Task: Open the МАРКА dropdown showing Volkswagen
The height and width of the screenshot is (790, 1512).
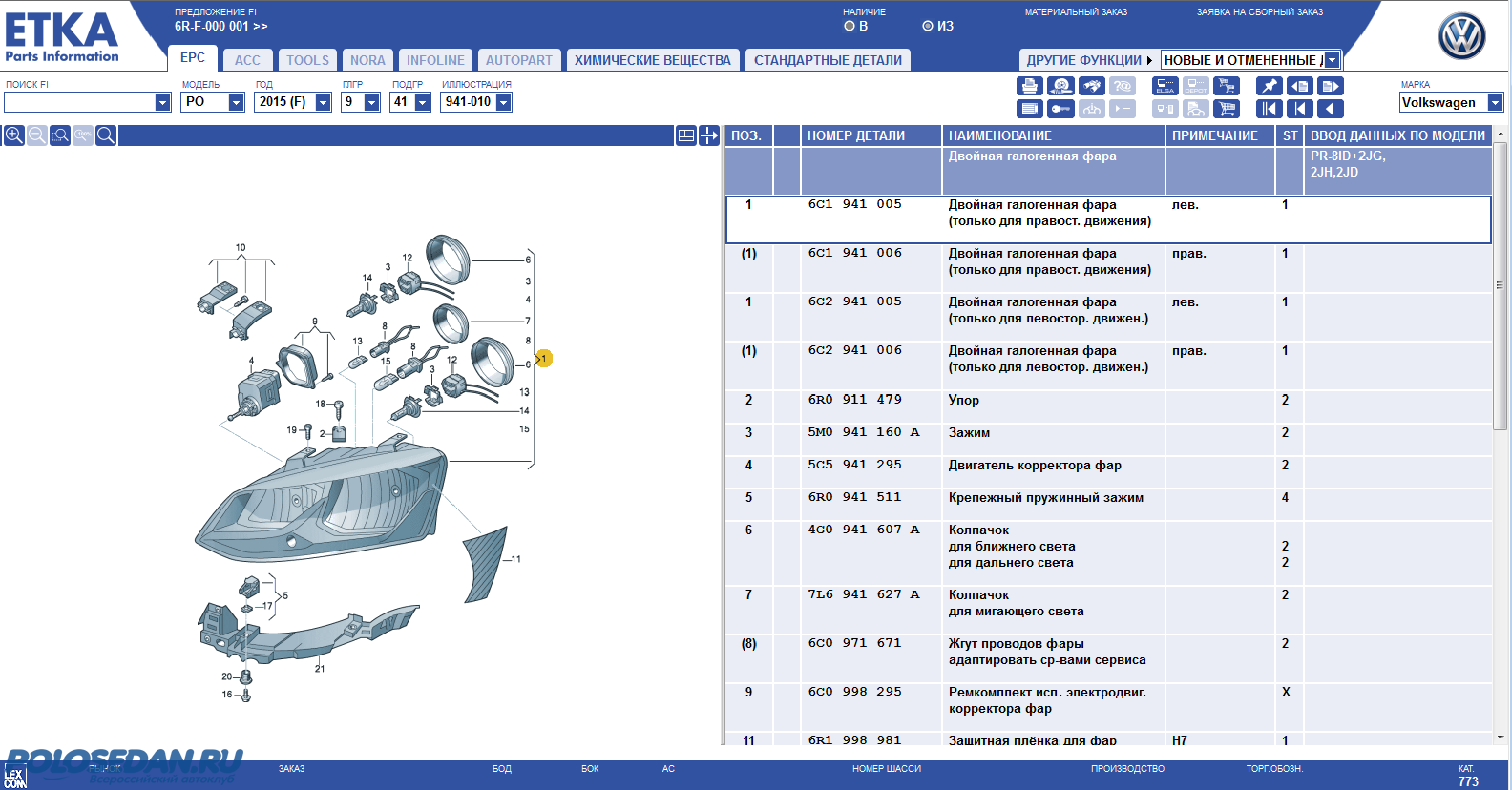Action: point(1495,102)
